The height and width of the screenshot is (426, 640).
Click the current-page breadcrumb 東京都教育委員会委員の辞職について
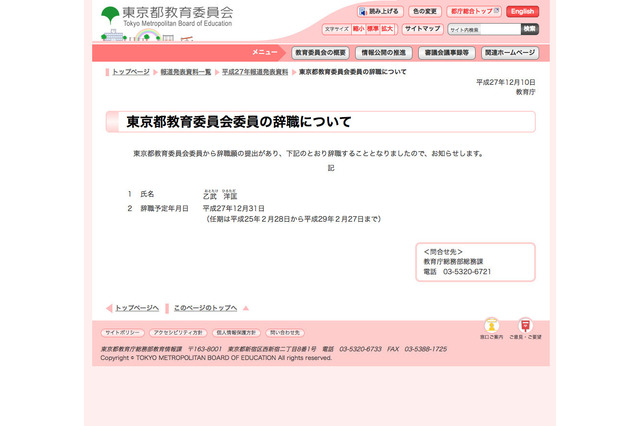pos(353,72)
